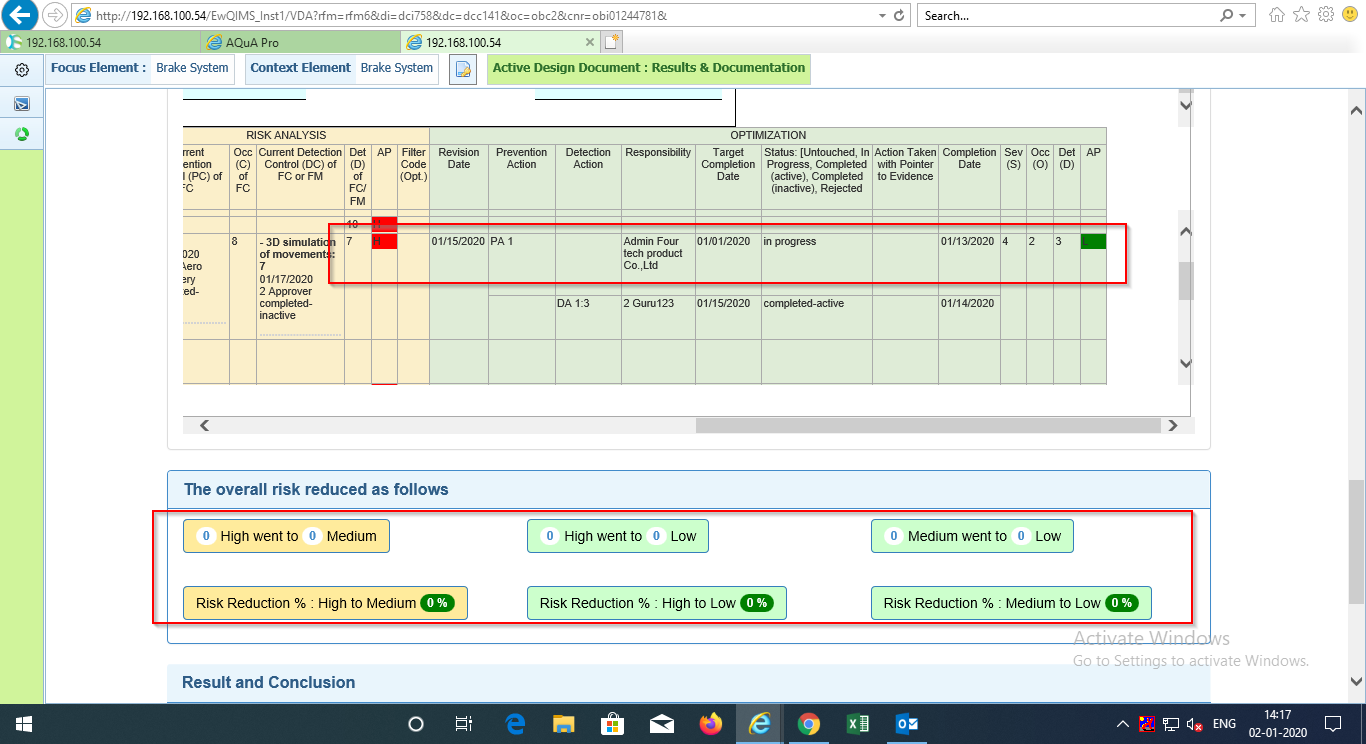The width and height of the screenshot is (1366, 744).
Task: Open Excel from taskbar
Action: 857,723
